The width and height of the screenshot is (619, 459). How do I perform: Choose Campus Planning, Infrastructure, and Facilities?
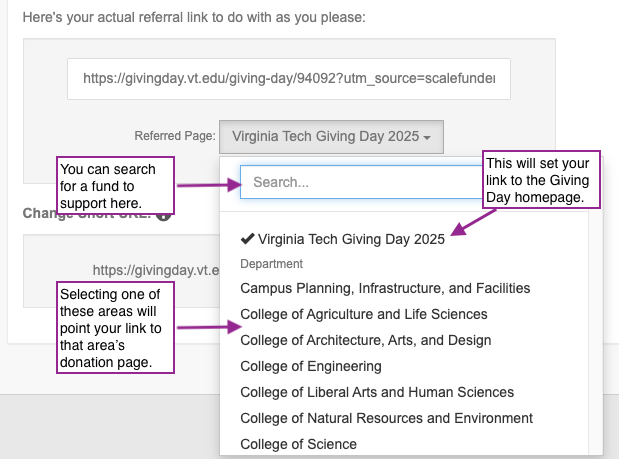click(385, 289)
